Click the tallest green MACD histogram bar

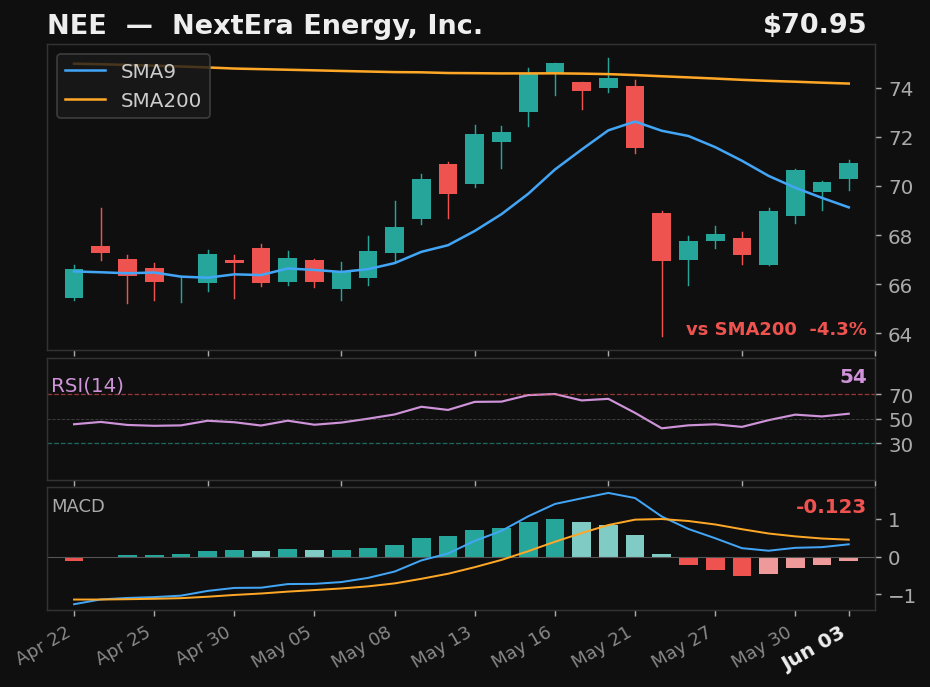click(x=555, y=538)
